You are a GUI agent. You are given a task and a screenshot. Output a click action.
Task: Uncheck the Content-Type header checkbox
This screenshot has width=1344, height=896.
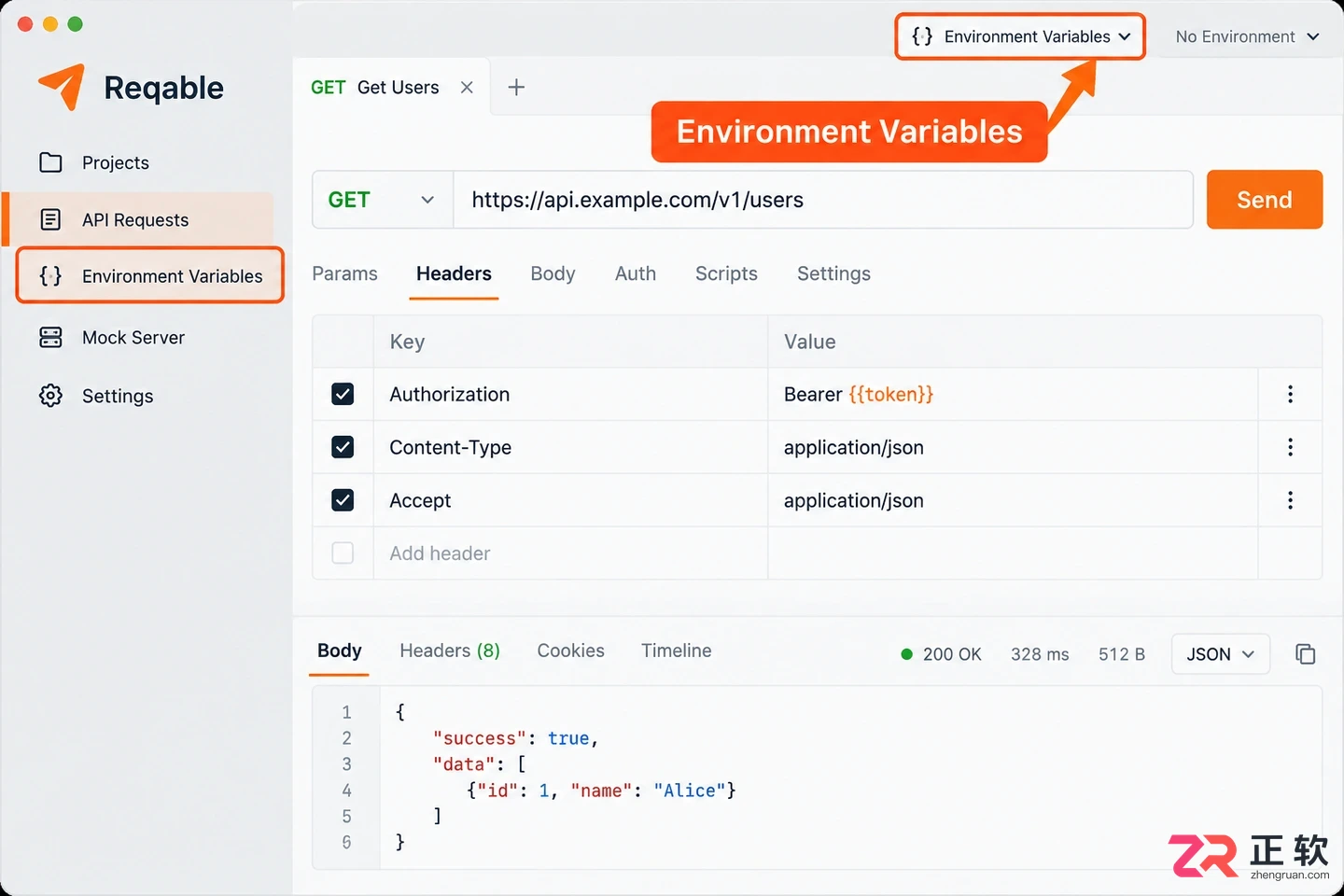tap(343, 447)
